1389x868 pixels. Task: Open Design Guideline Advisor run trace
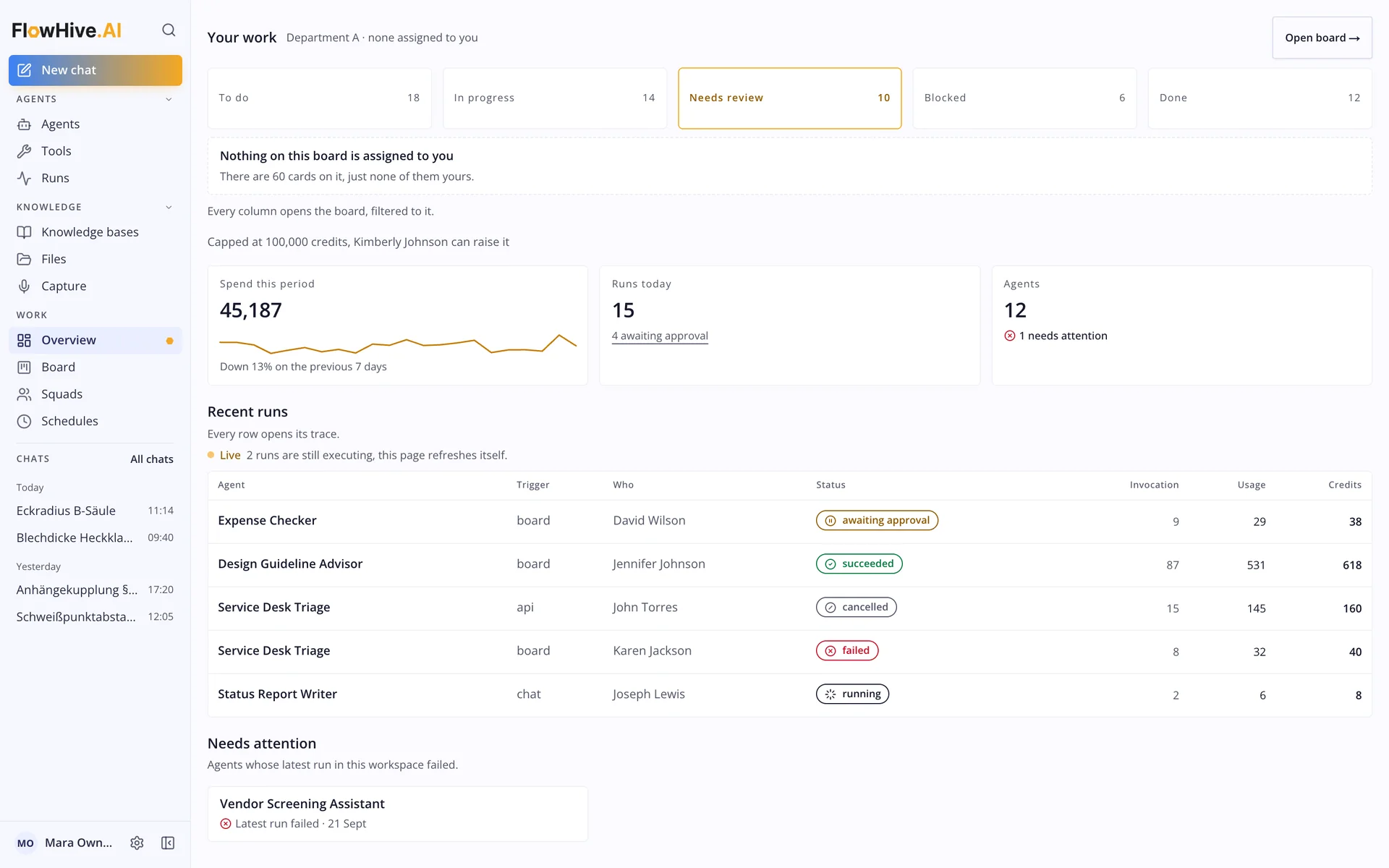790,565
